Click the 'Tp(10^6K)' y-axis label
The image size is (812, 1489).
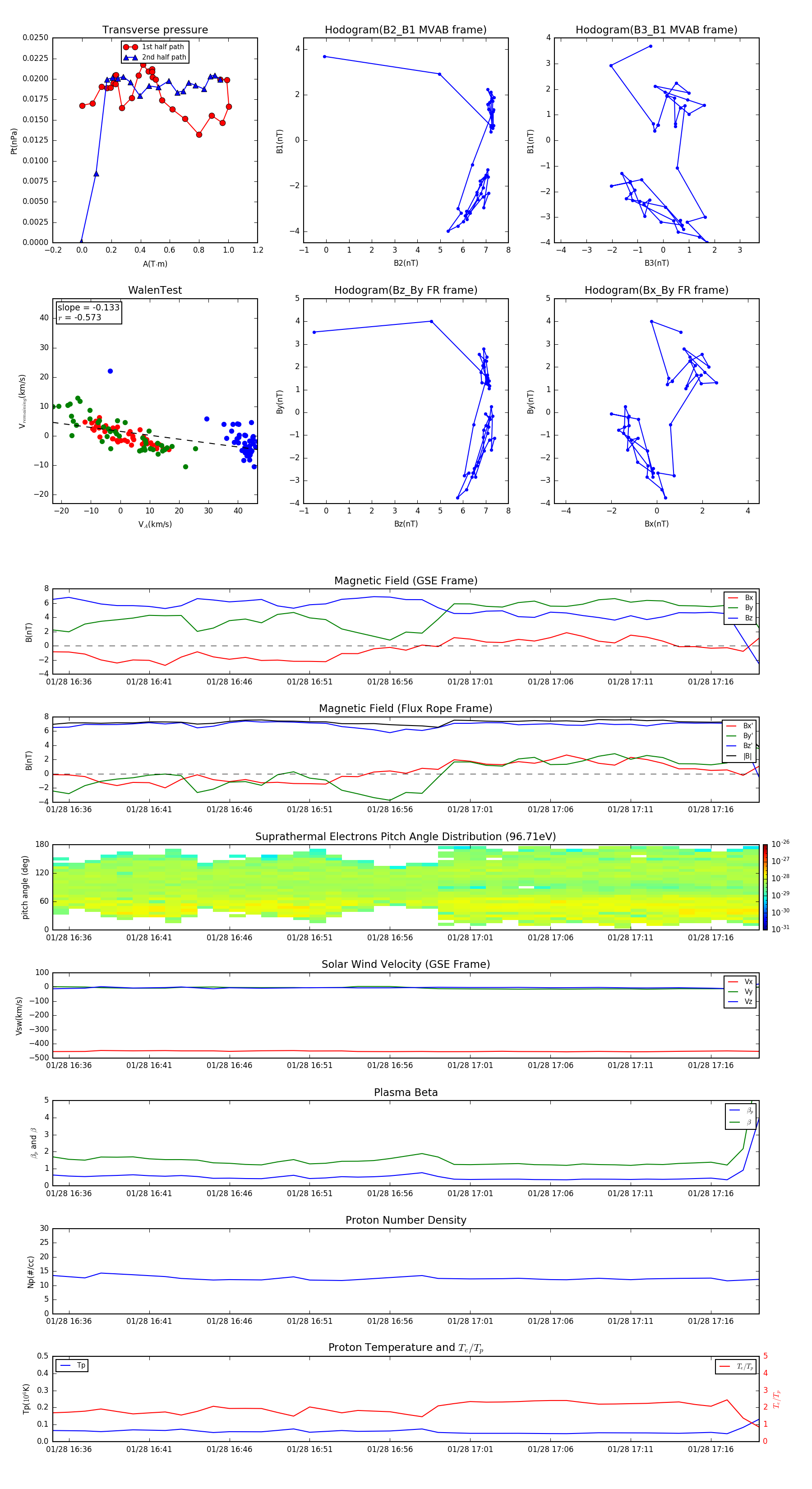26,1399
